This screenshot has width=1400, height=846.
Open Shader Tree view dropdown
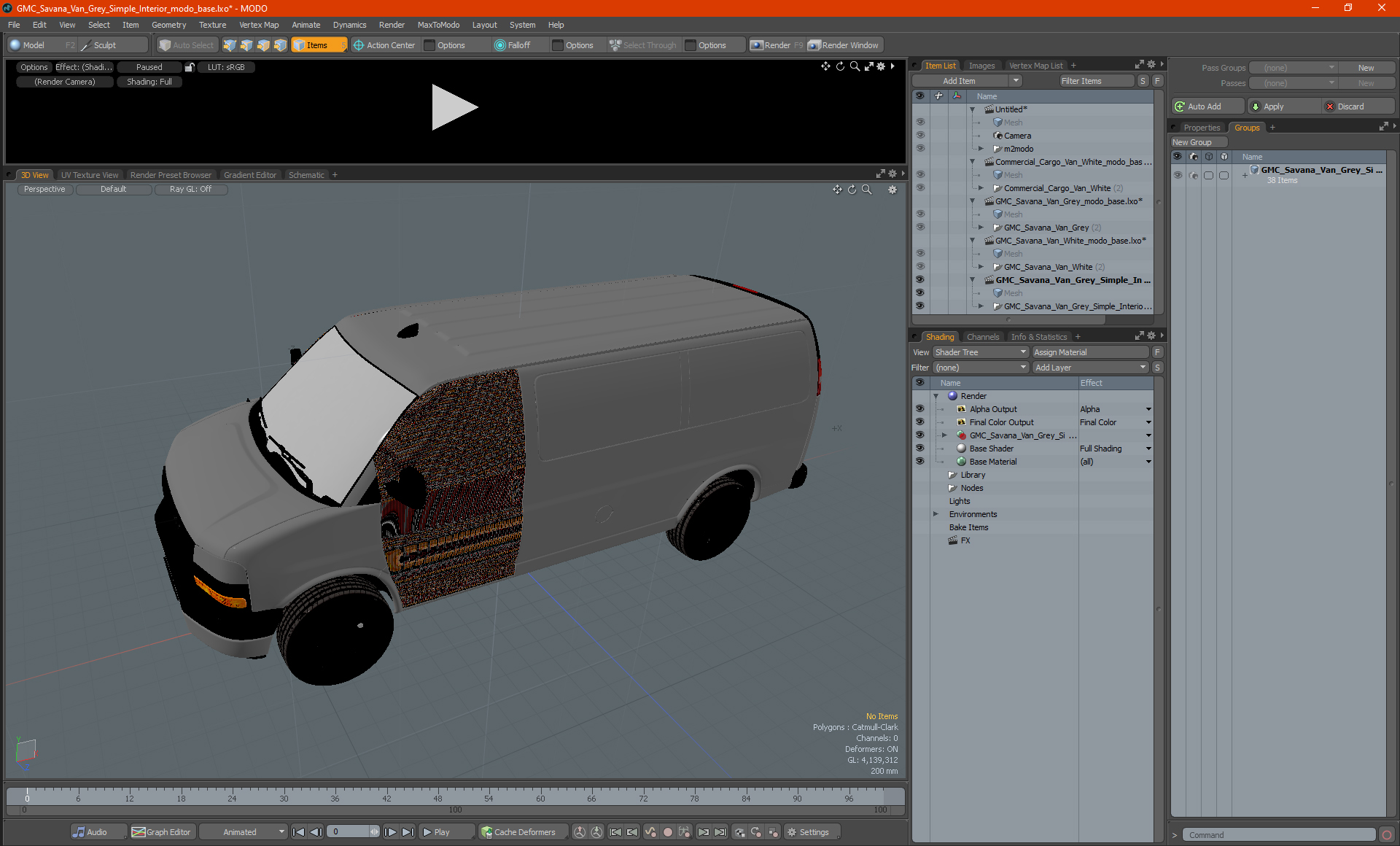pyautogui.click(x=980, y=352)
